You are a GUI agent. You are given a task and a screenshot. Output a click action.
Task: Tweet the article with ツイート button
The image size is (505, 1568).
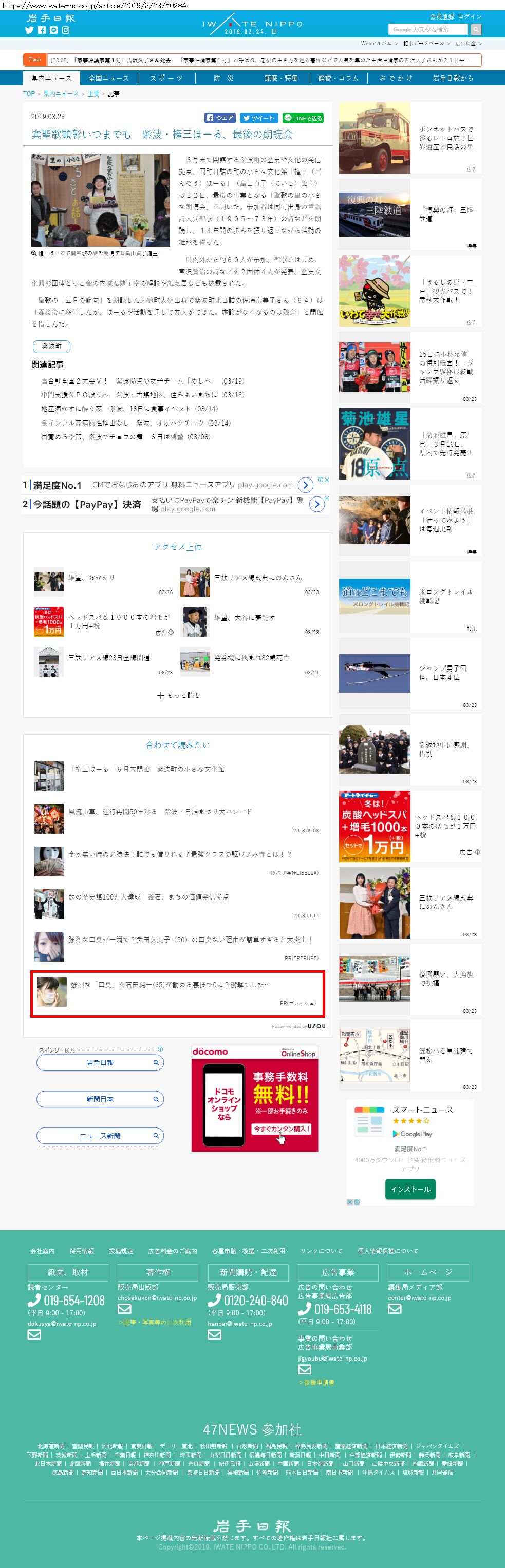coord(258,118)
